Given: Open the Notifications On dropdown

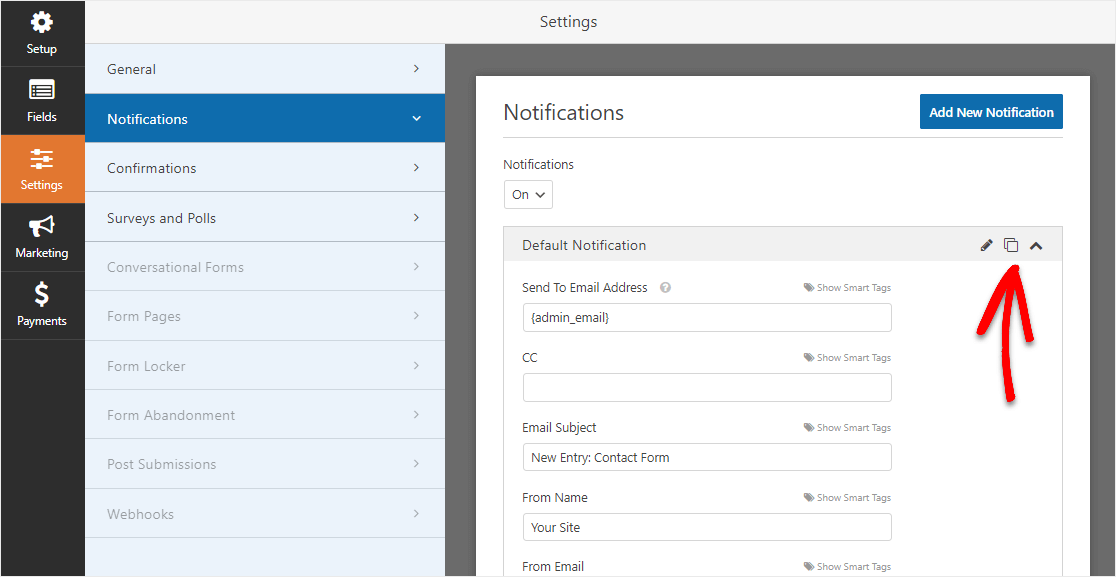Looking at the screenshot, I should coord(528,194).
